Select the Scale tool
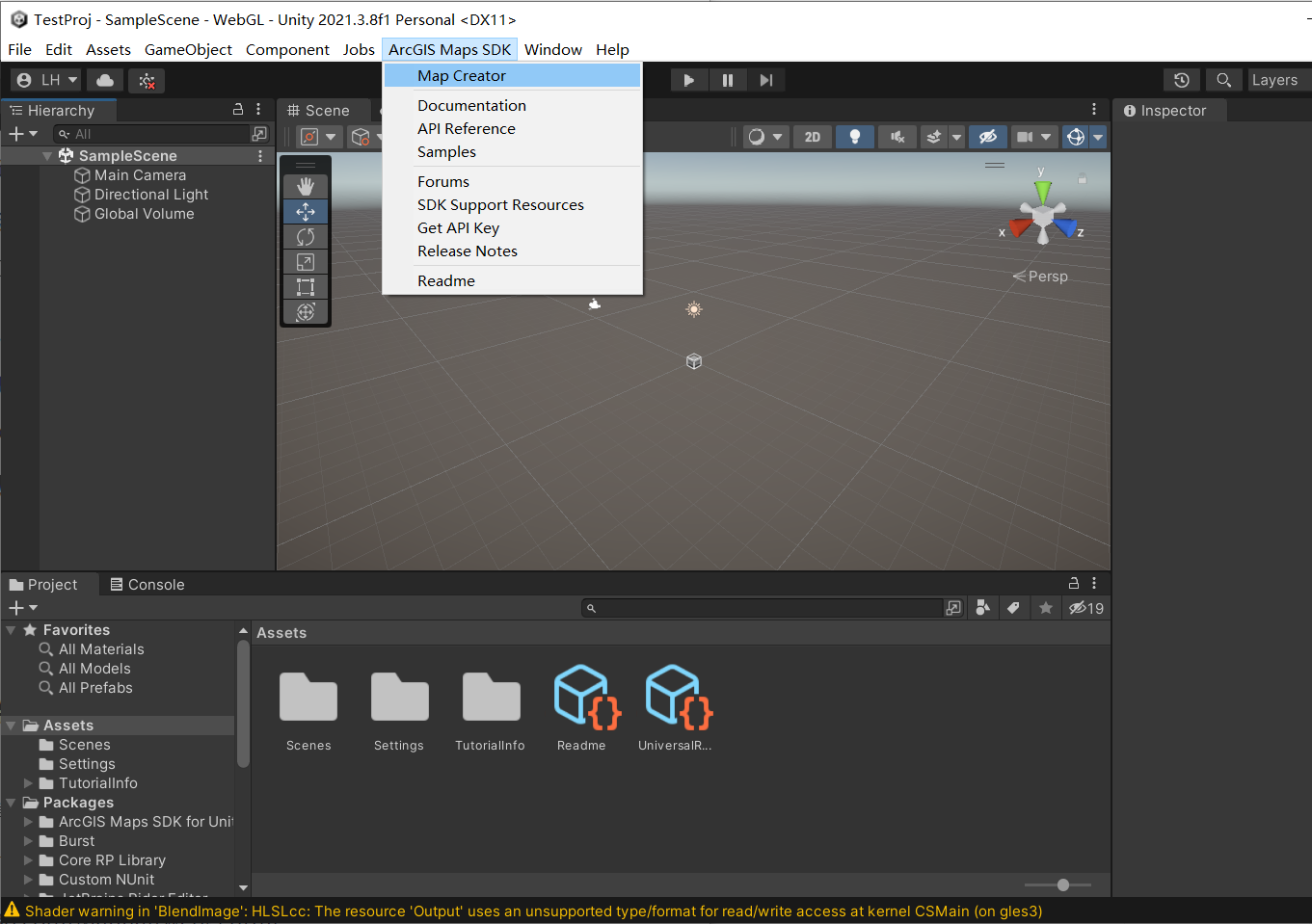1312x924 pixels. click(x=306, y=261)
